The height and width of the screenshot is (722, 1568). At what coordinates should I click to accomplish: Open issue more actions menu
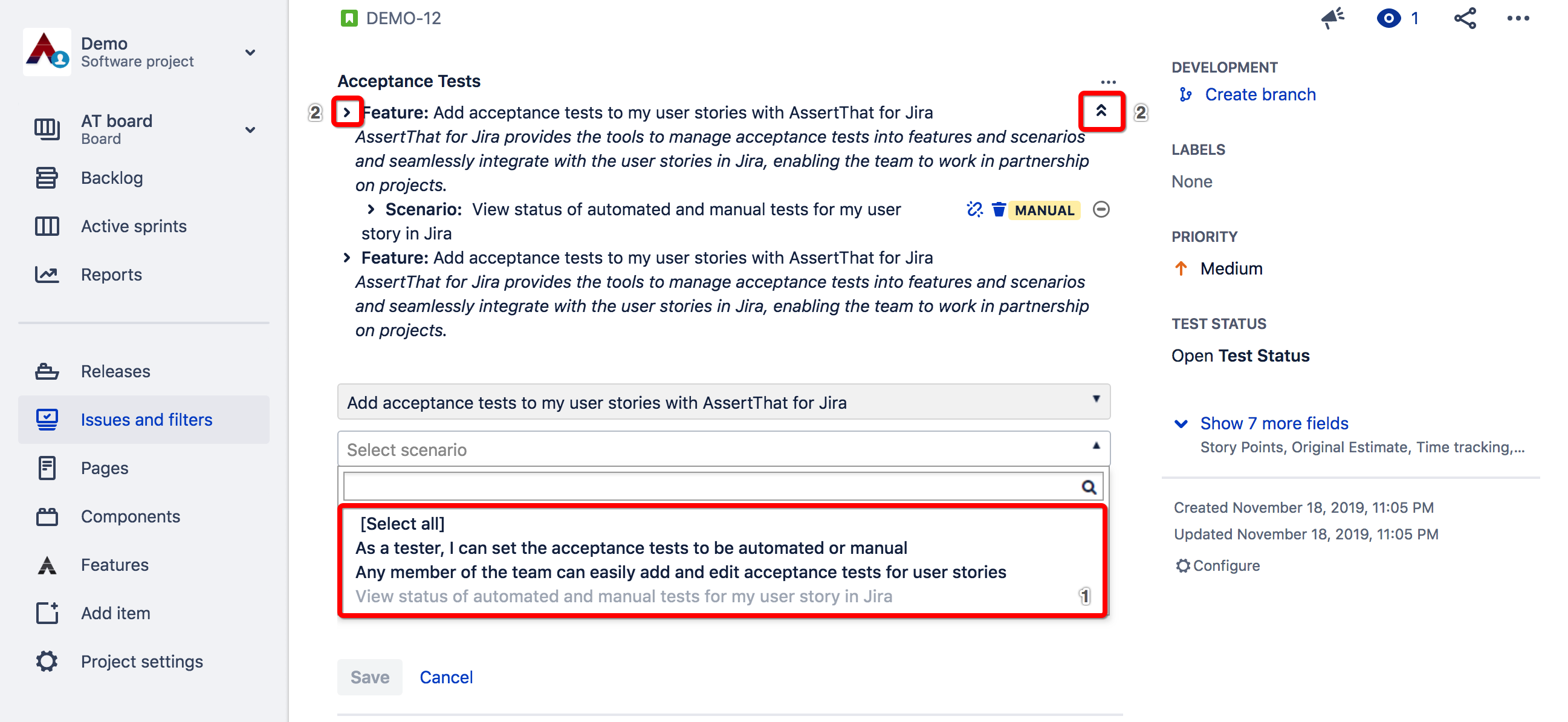[x=1518, y=18]
